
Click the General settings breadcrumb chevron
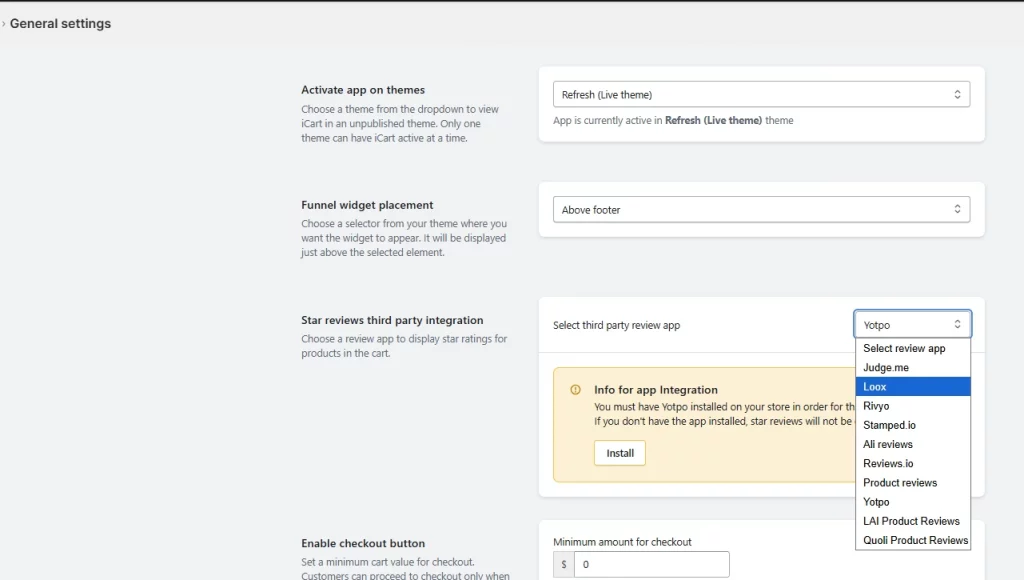pyautogui.click(x=4, y=24)
